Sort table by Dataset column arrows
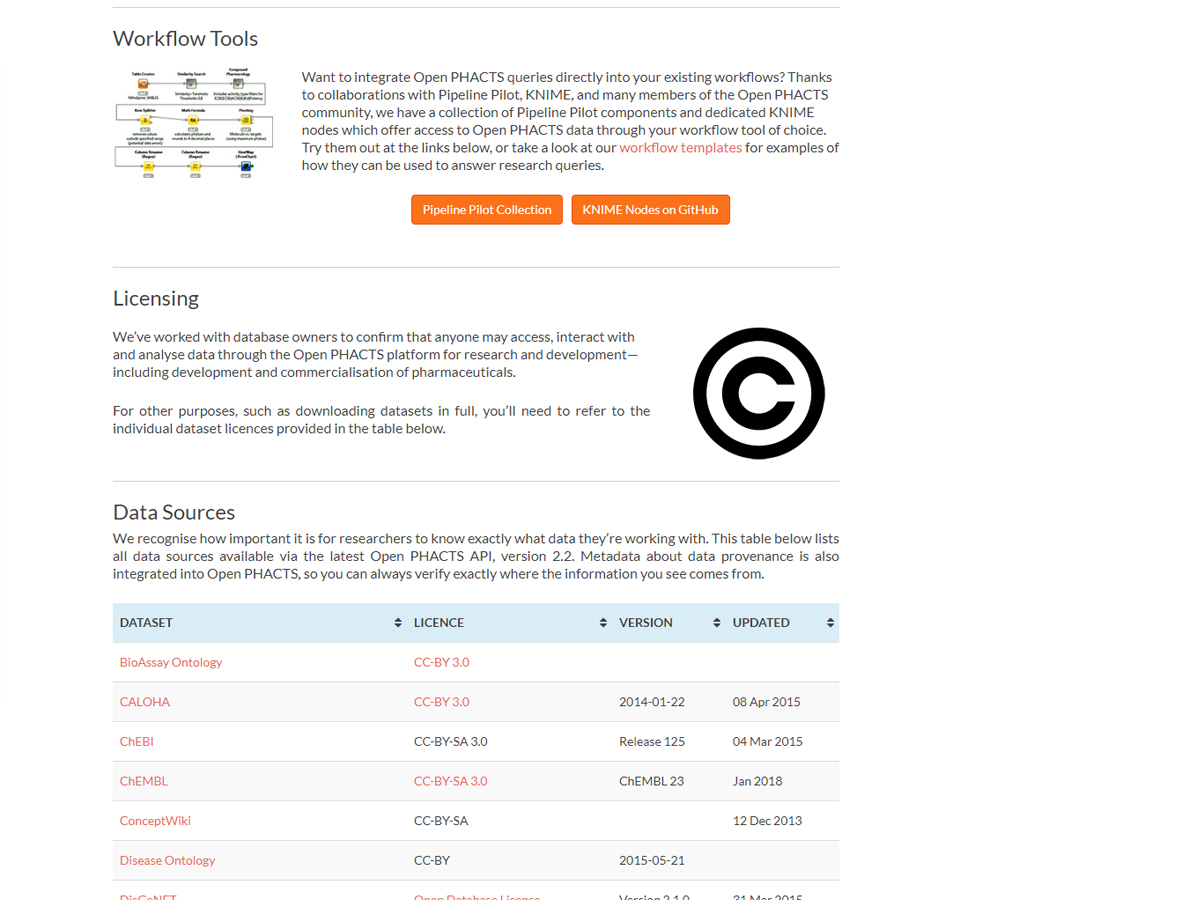 point(398,623)
